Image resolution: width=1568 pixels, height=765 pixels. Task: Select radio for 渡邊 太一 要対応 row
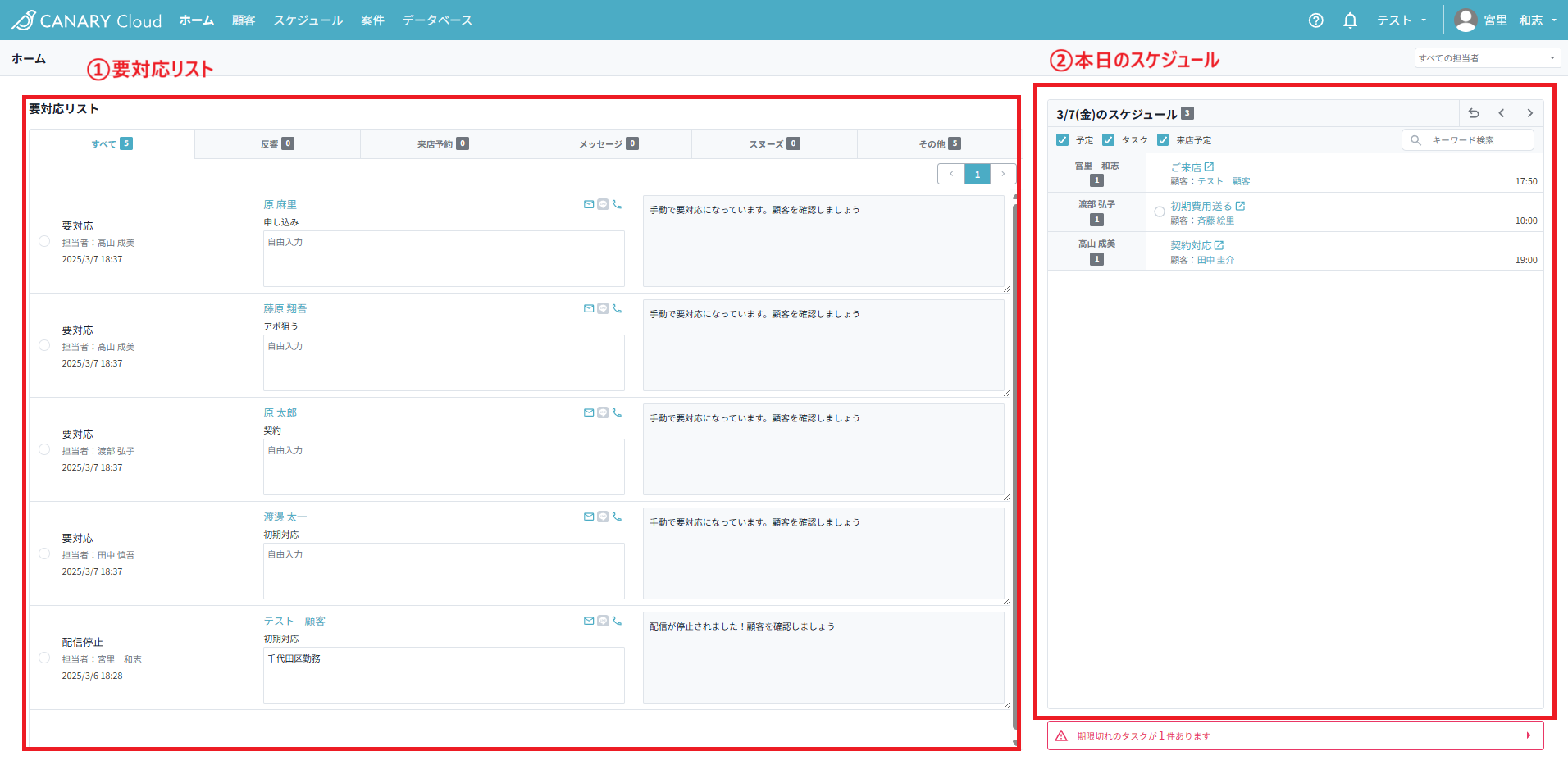coord(44,553)
